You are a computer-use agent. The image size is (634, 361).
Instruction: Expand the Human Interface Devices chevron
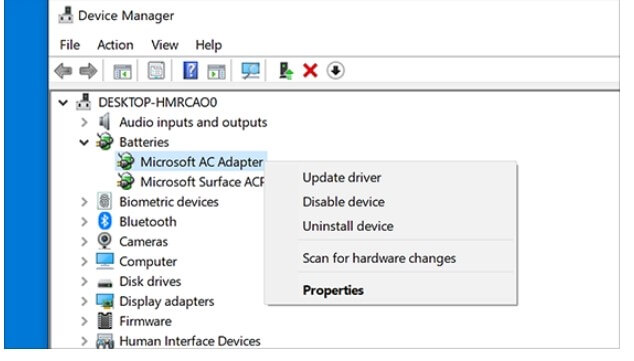click(x=84, y=341)
